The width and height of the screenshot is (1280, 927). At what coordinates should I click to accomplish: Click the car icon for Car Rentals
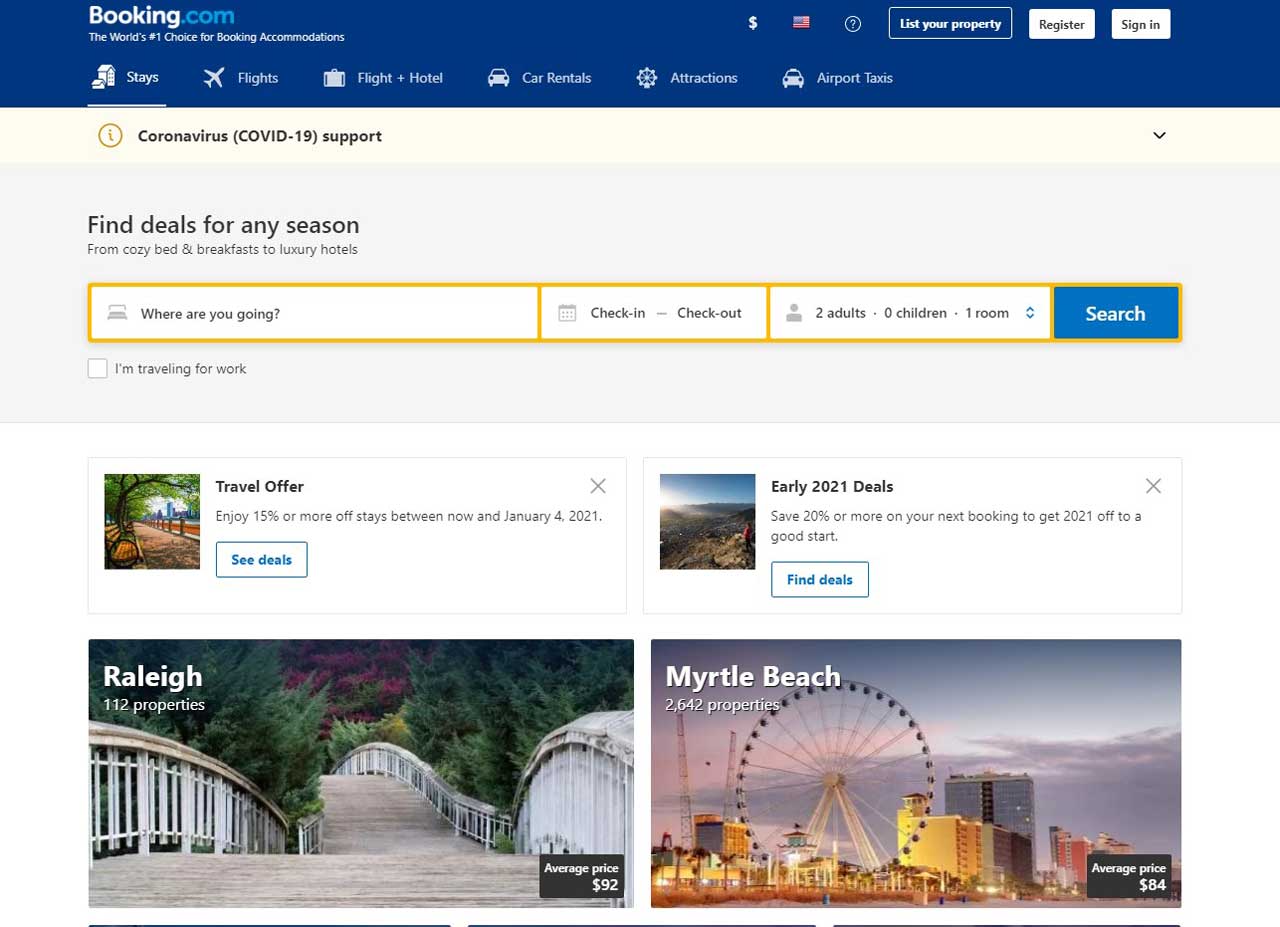[x=498, y=78]
